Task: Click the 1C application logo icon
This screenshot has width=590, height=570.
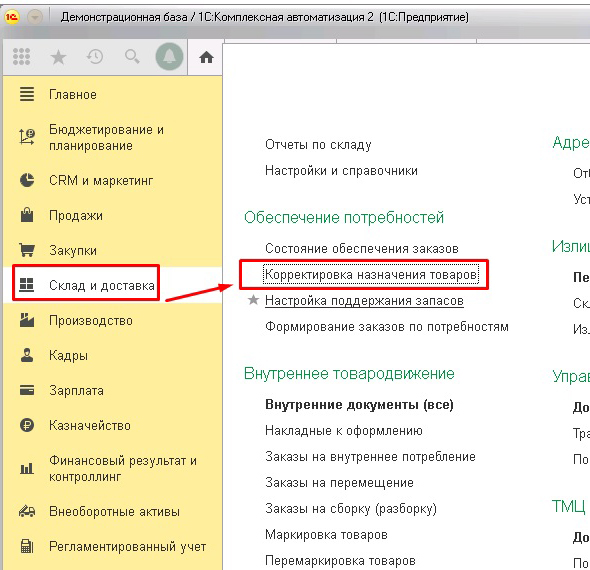Action: [x=12, y=17]
